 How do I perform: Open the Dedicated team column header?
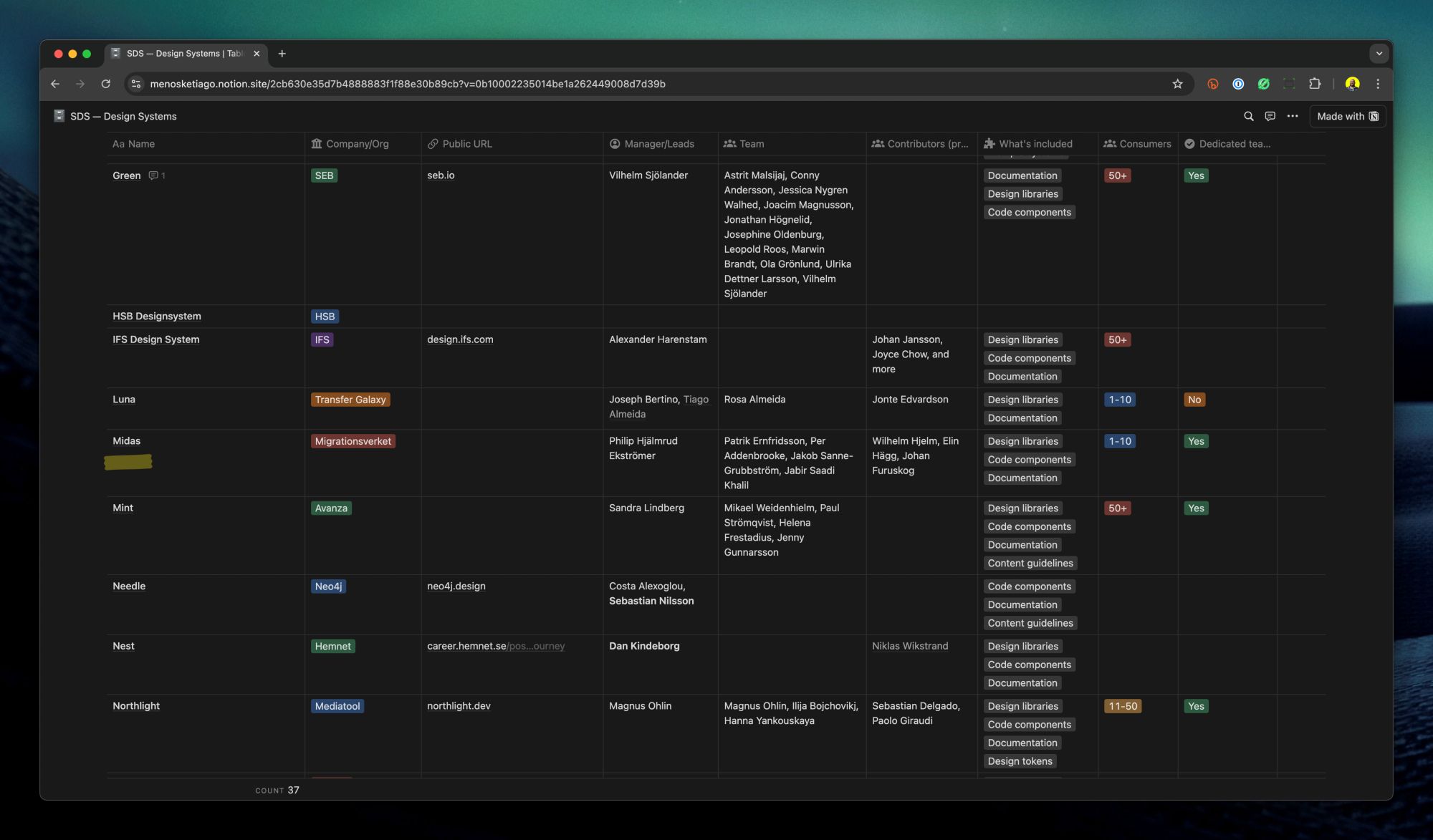pyautogui.click(x=1227, y=144)
